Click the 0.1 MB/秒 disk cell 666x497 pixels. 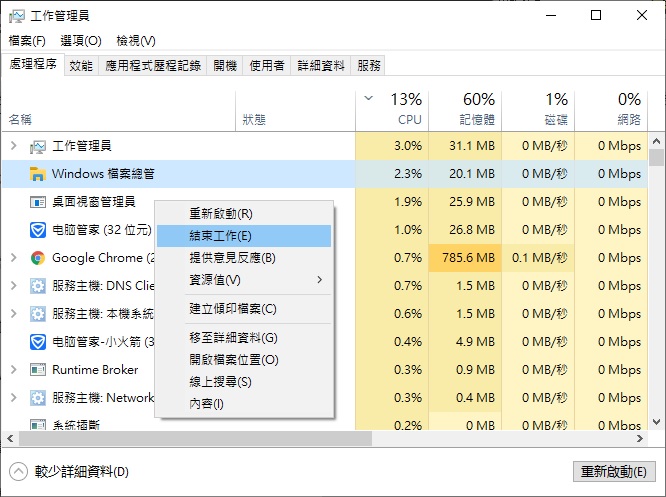tap(538, 258)
